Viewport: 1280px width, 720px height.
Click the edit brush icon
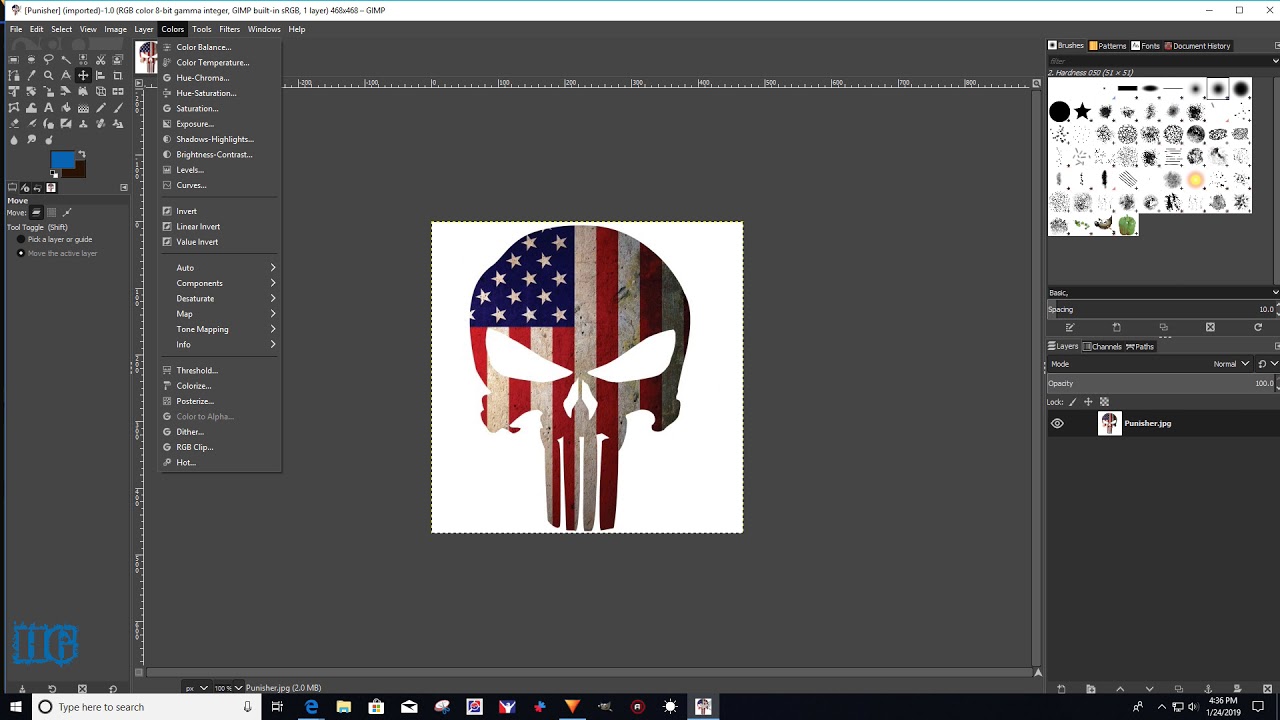[x=1070, y=327]
